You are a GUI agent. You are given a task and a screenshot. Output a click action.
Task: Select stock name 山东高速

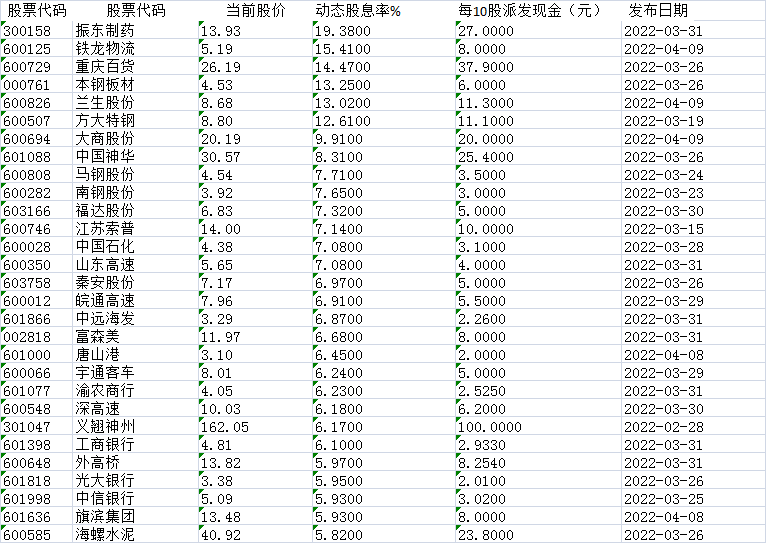(x=105, y=265)
